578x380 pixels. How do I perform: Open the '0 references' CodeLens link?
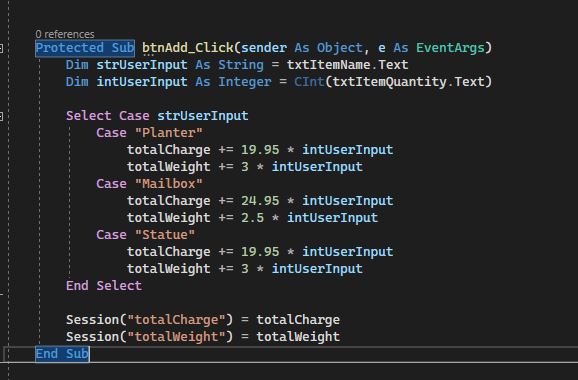coord(65,34)
